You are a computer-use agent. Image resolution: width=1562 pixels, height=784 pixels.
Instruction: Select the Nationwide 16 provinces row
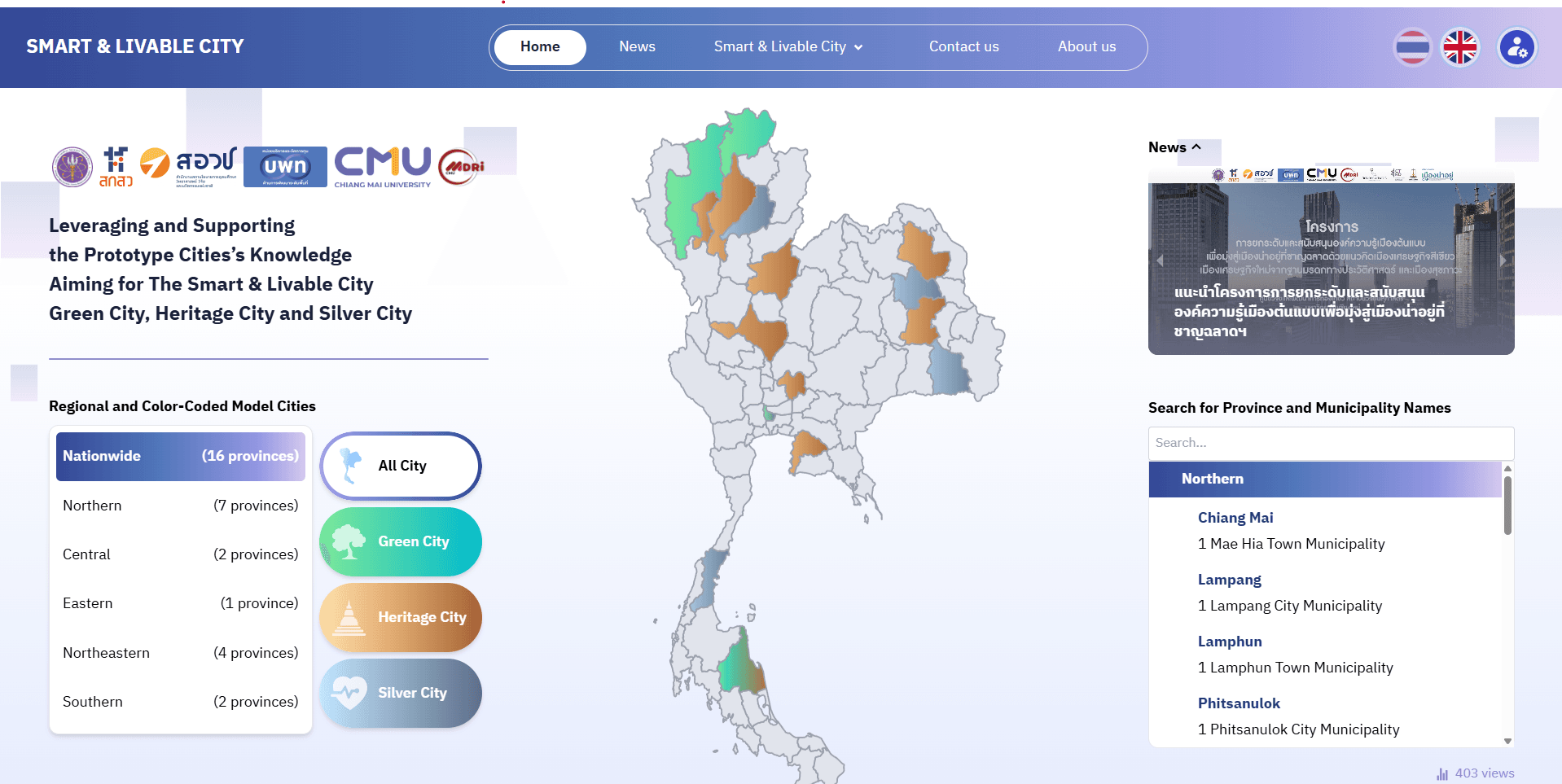(x=181, y=457)
